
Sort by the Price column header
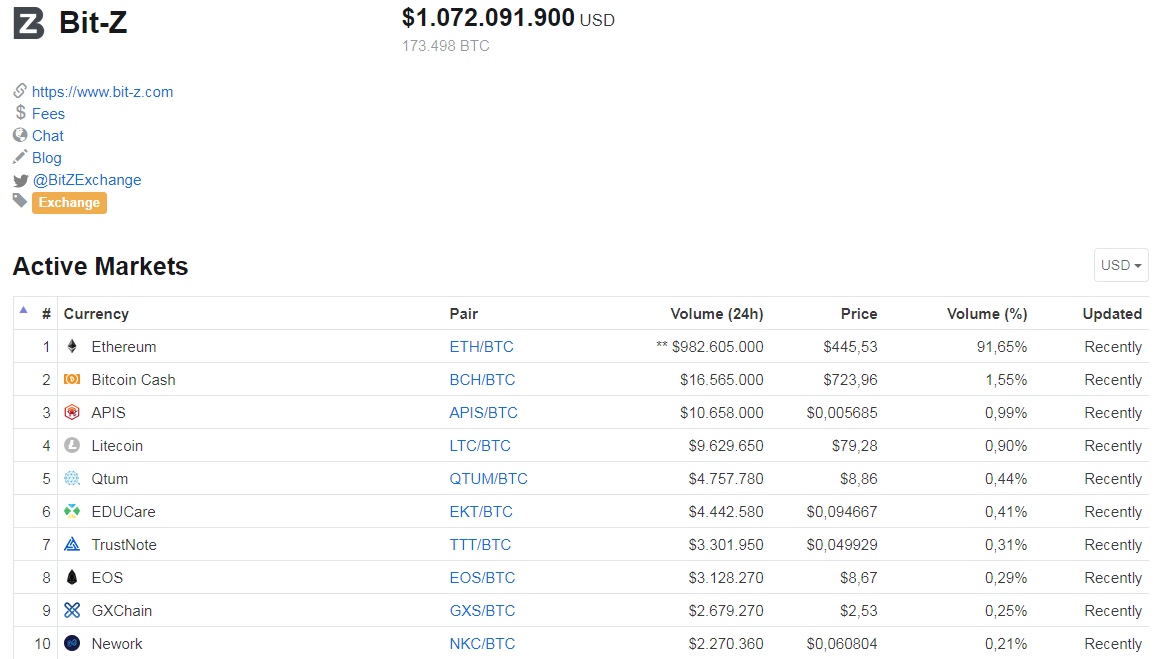[859, 314]
